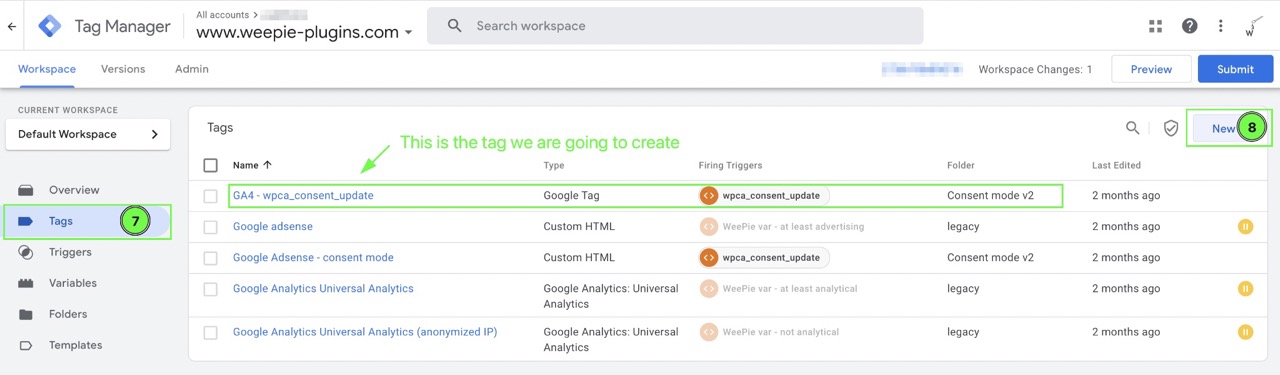This screenshot has width=1280, height=375.
Task: Click the Workspace Changes: 1 text
Action: point(1035,69)
